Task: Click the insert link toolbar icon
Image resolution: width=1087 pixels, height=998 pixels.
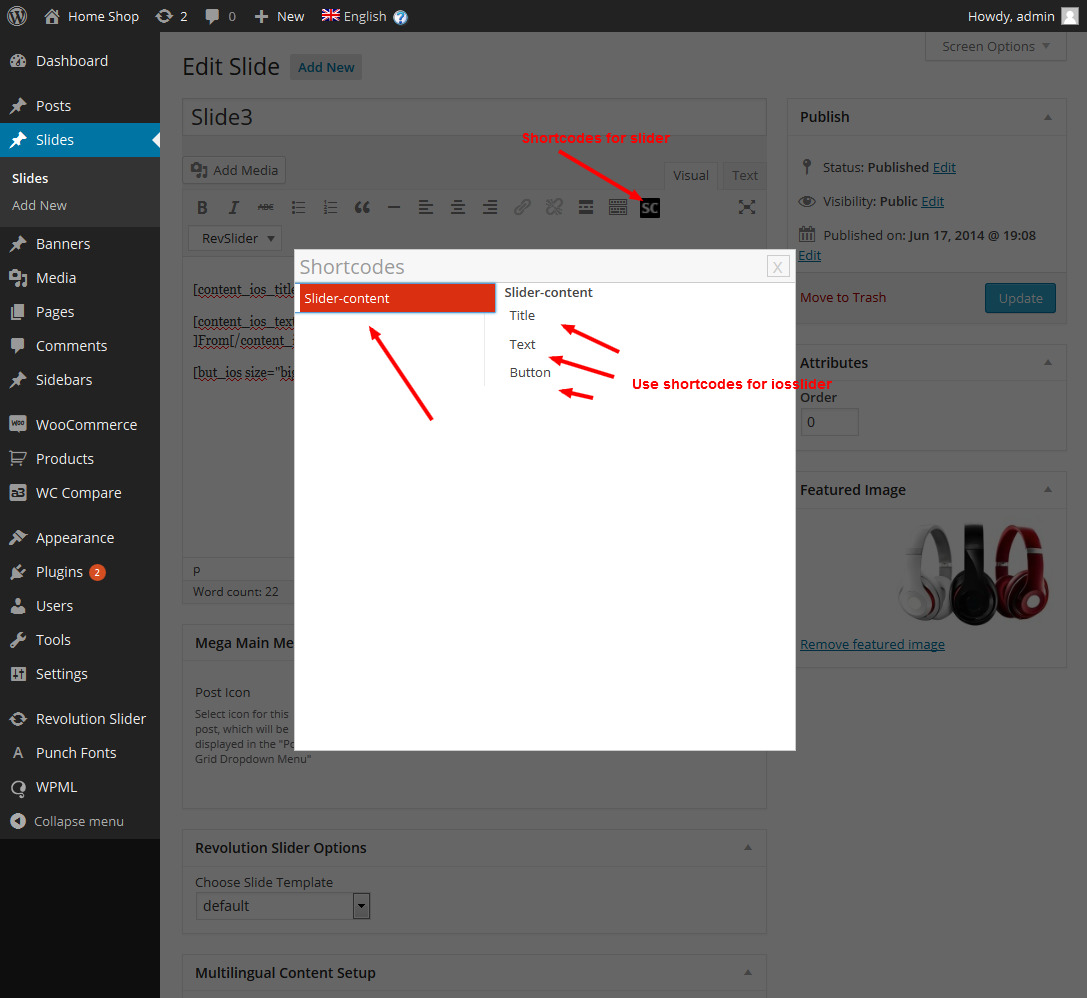Action: click(522, 208)
